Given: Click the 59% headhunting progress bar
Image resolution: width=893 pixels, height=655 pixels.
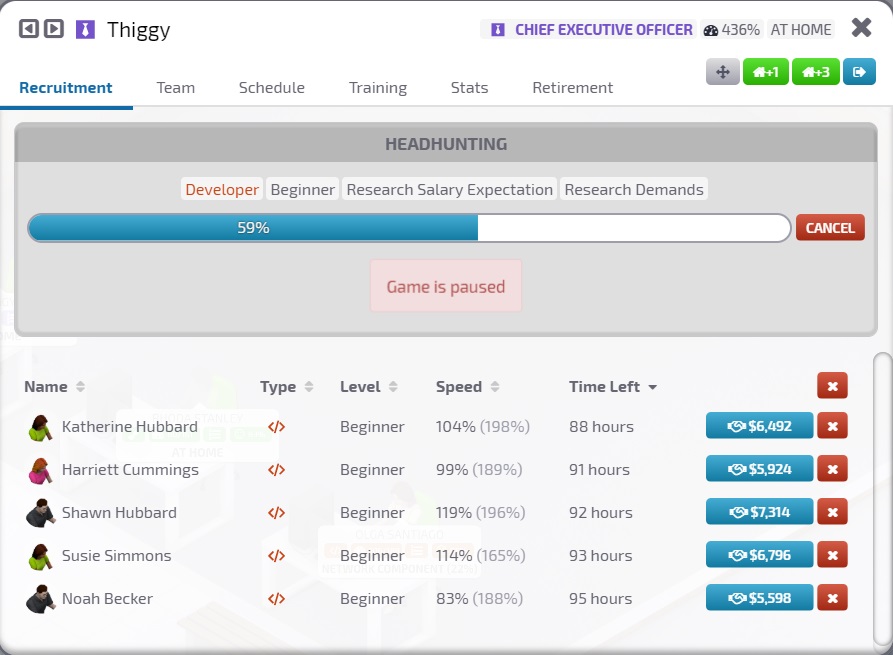Looking at the screenshot, I should [x=409, y=228].
